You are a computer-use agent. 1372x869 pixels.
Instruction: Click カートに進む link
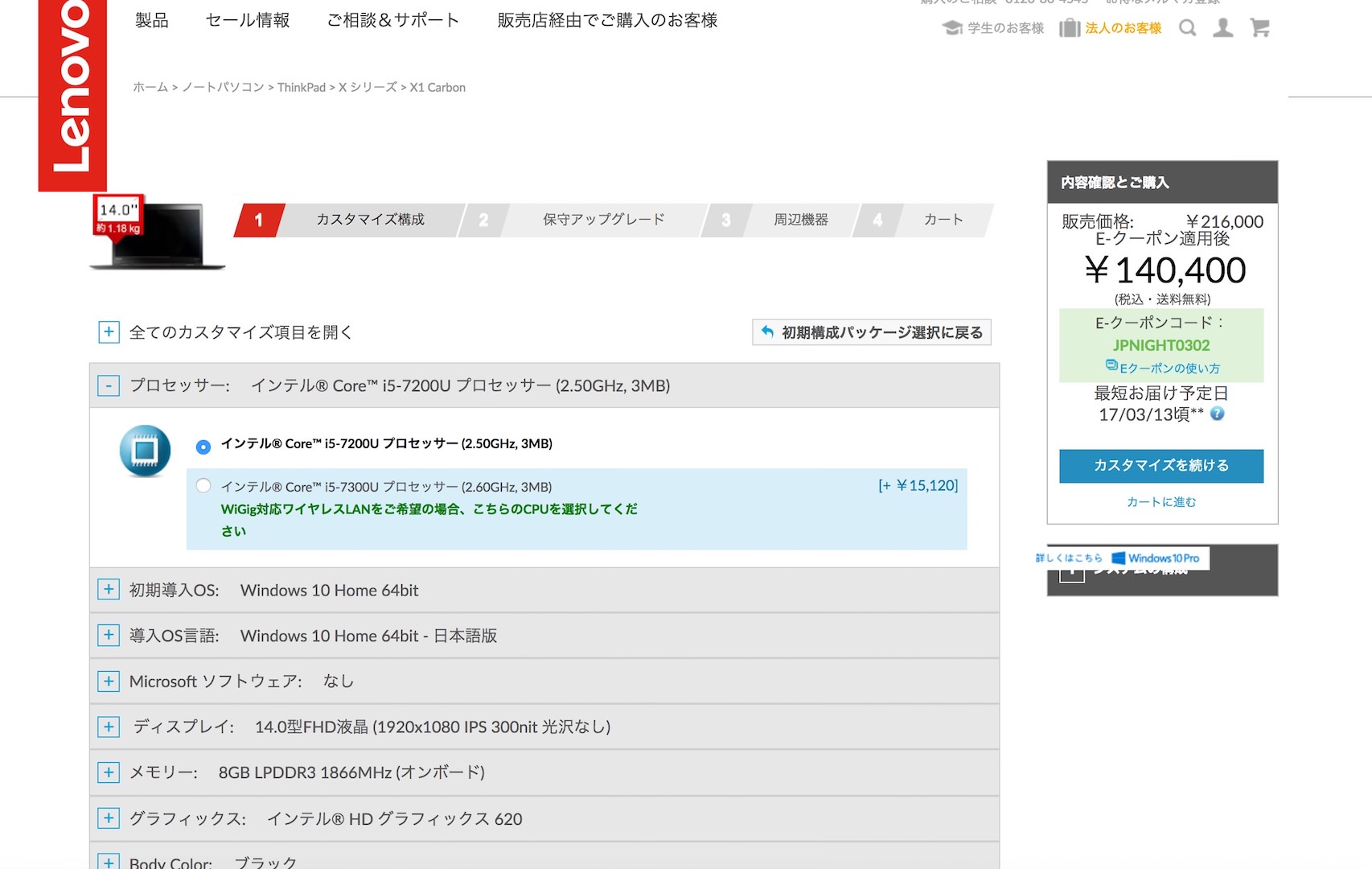[x=1161, y=501]
